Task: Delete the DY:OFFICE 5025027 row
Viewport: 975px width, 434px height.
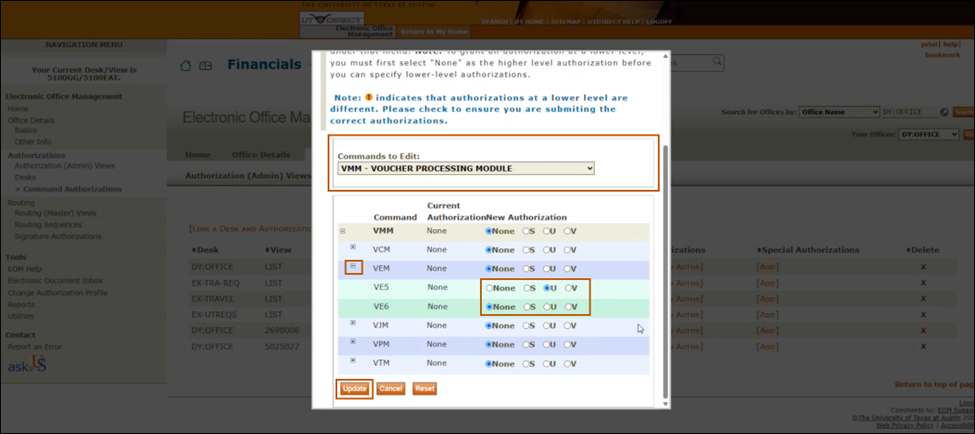Action: tap(923, 346)
